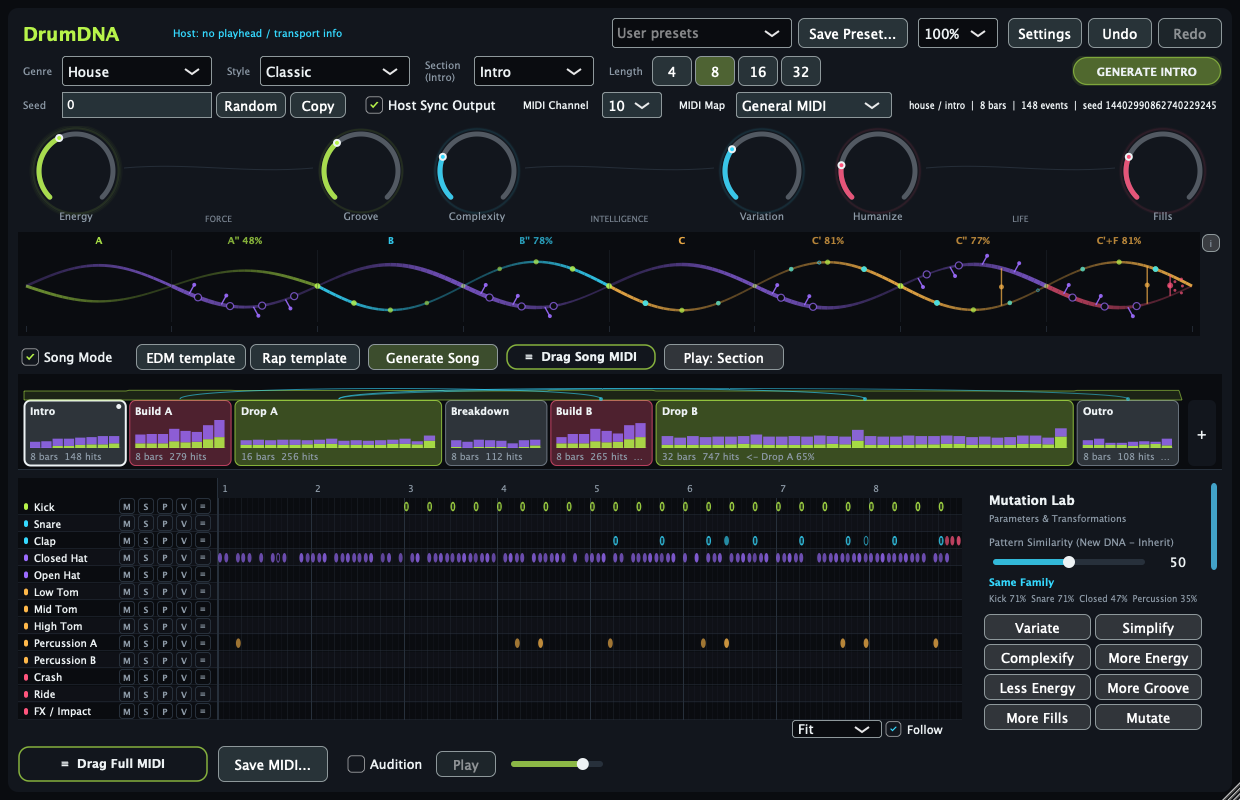
Task: Click the Snare row P button
Action: (x=165, y=524)
